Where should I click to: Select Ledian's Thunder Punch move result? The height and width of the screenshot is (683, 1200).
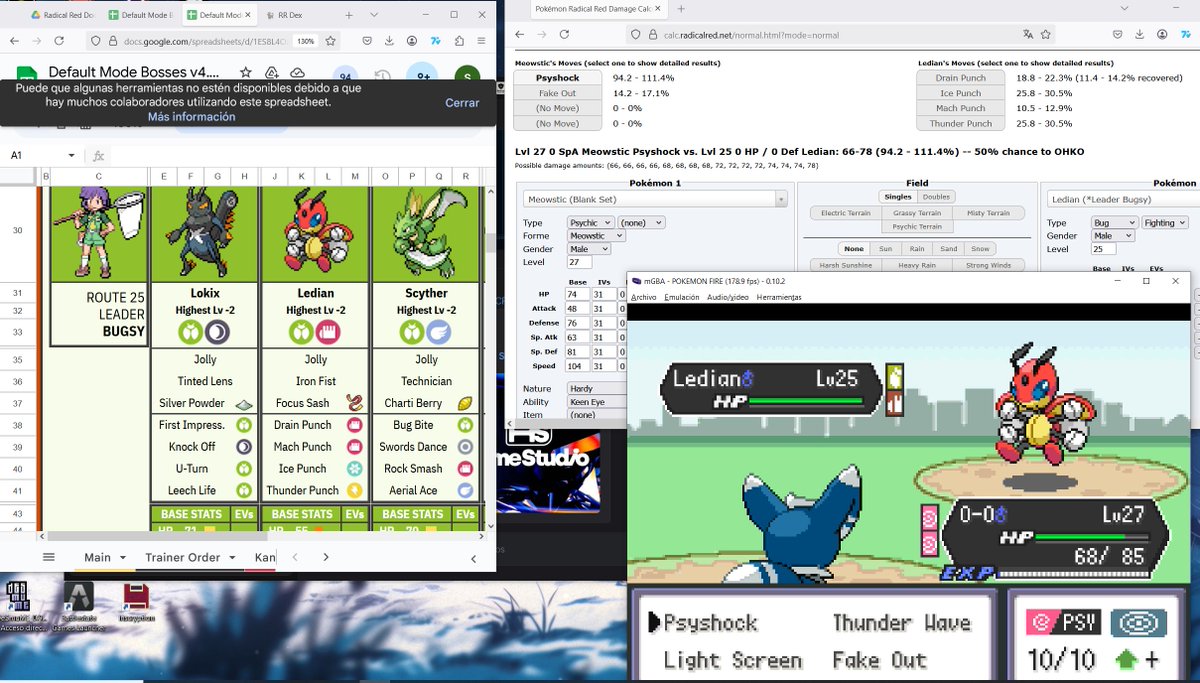pos(961,124)
